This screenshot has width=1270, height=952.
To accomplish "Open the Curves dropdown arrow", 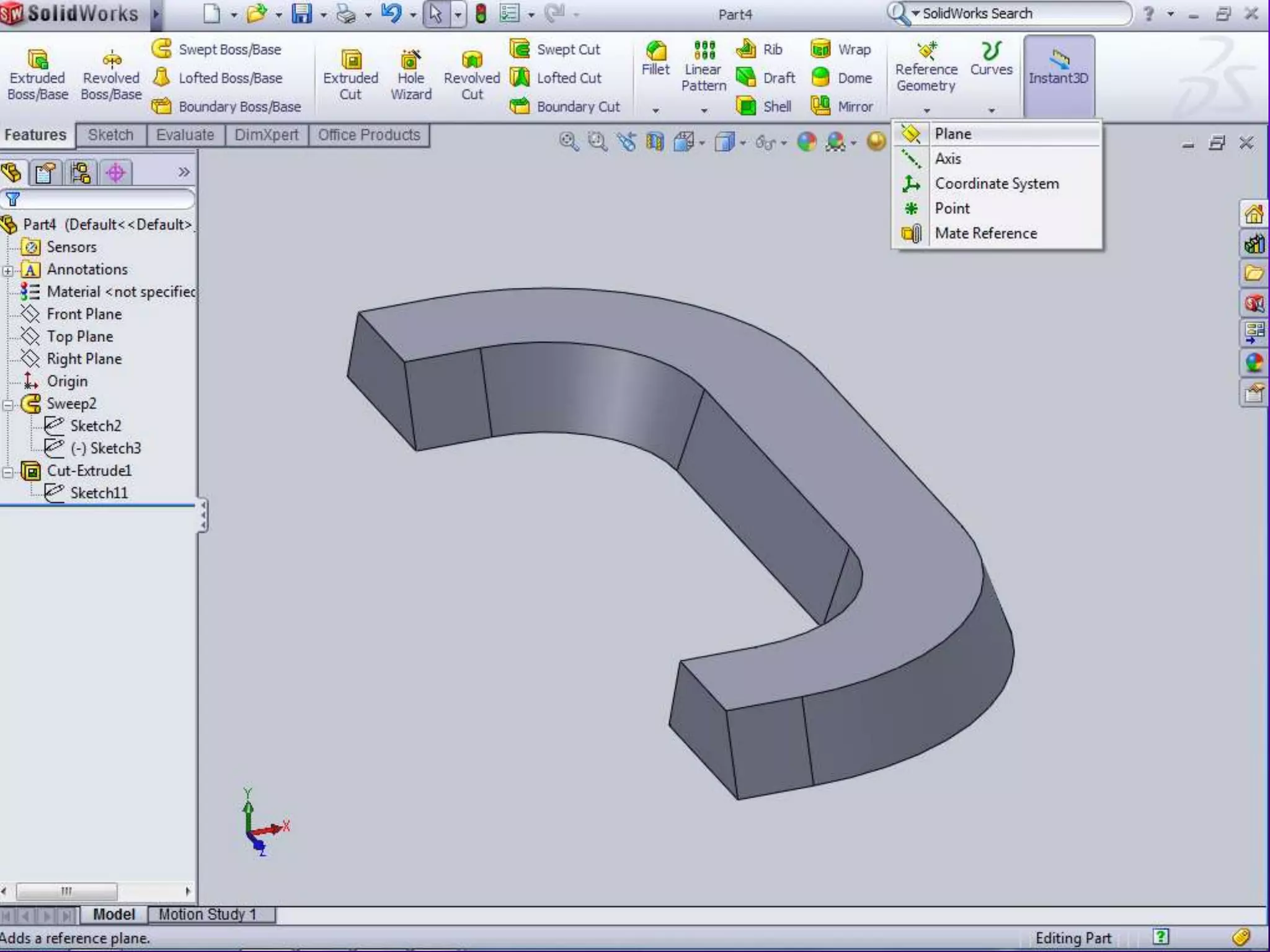I will pyautogui.click(x=992, y=110).
